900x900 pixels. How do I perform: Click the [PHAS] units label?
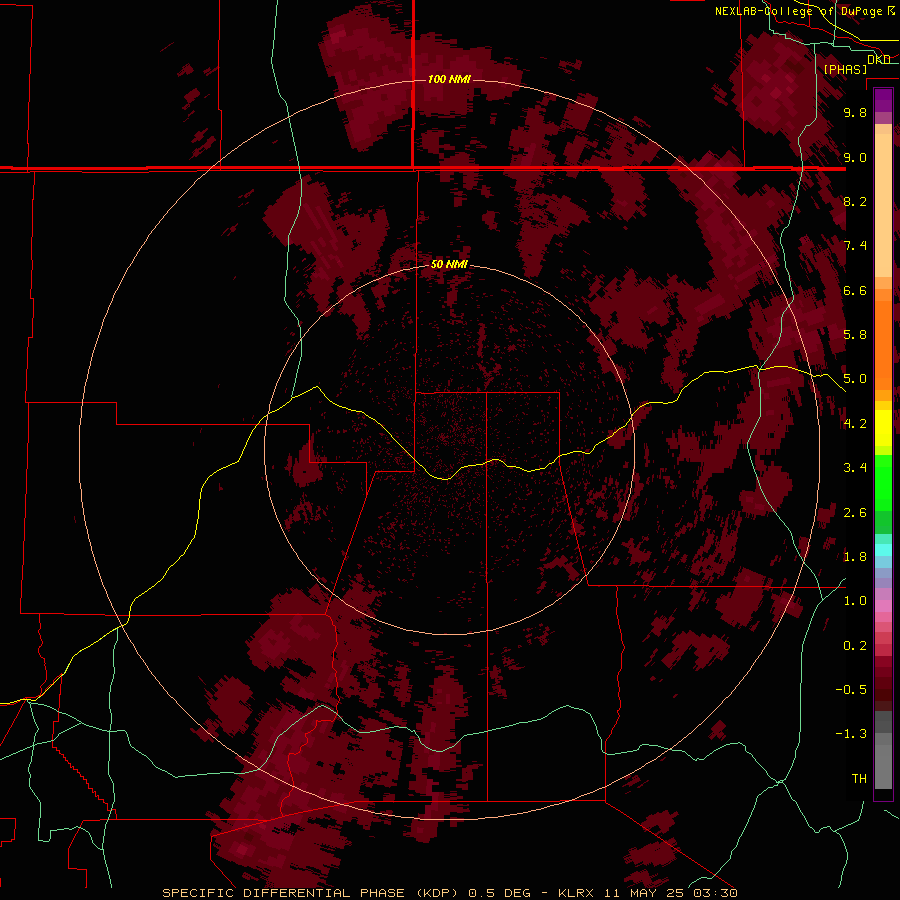845,69
